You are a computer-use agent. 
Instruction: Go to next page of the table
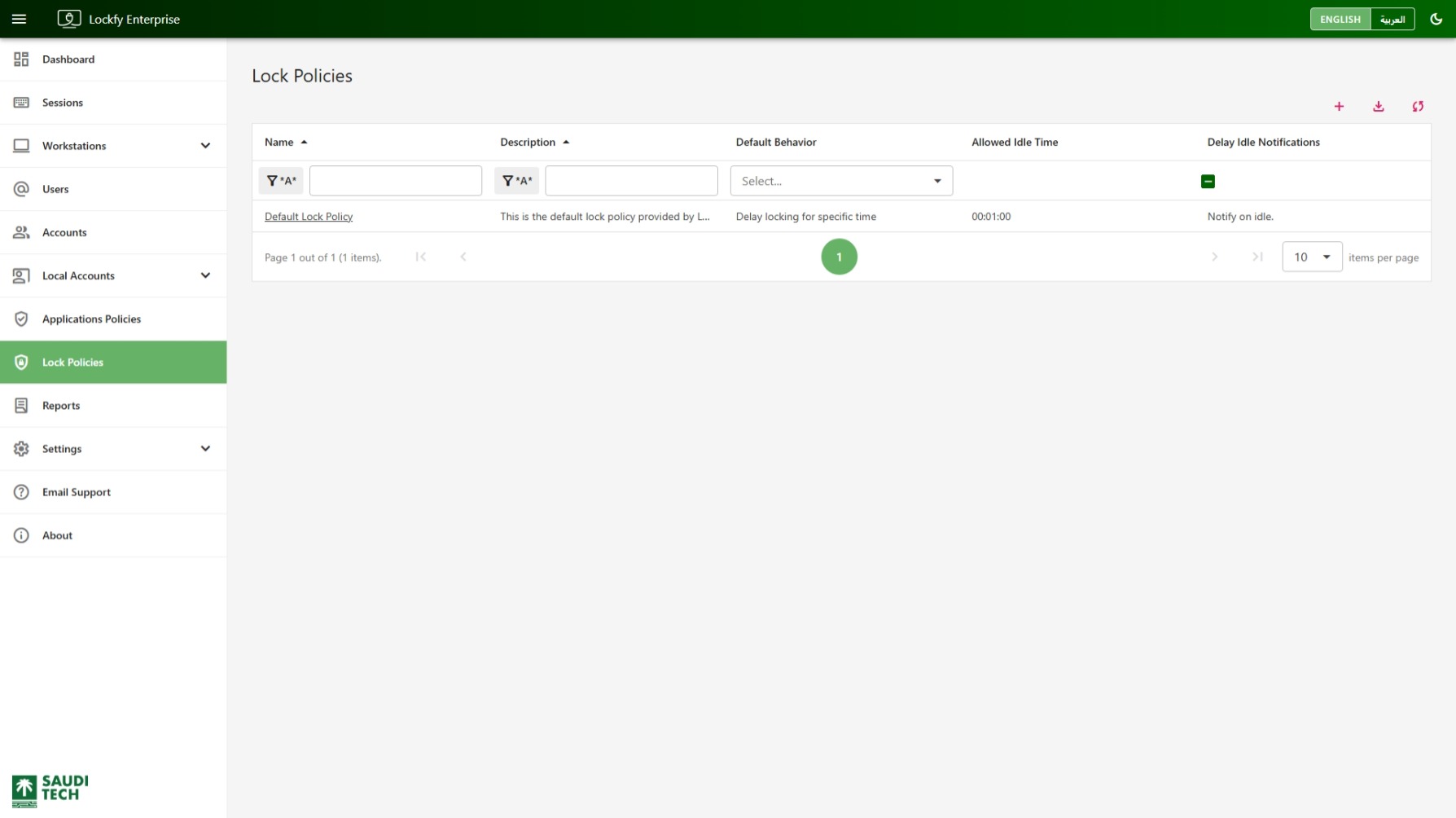(x=1214, y=257)
